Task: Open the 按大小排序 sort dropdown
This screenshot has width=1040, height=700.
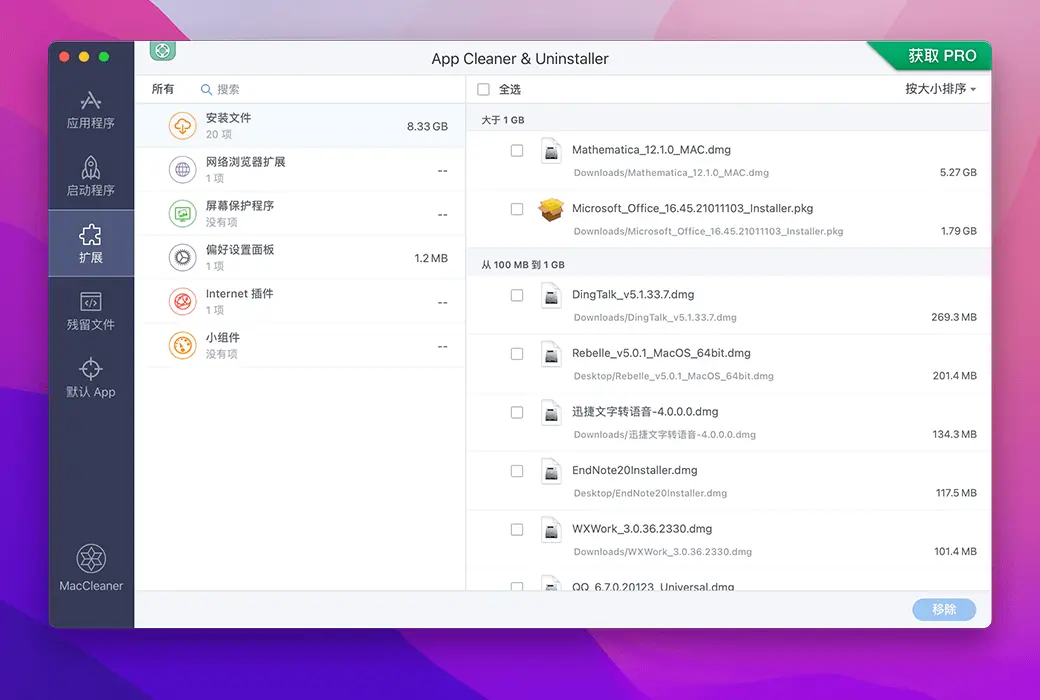Action: tap(941, 89)
